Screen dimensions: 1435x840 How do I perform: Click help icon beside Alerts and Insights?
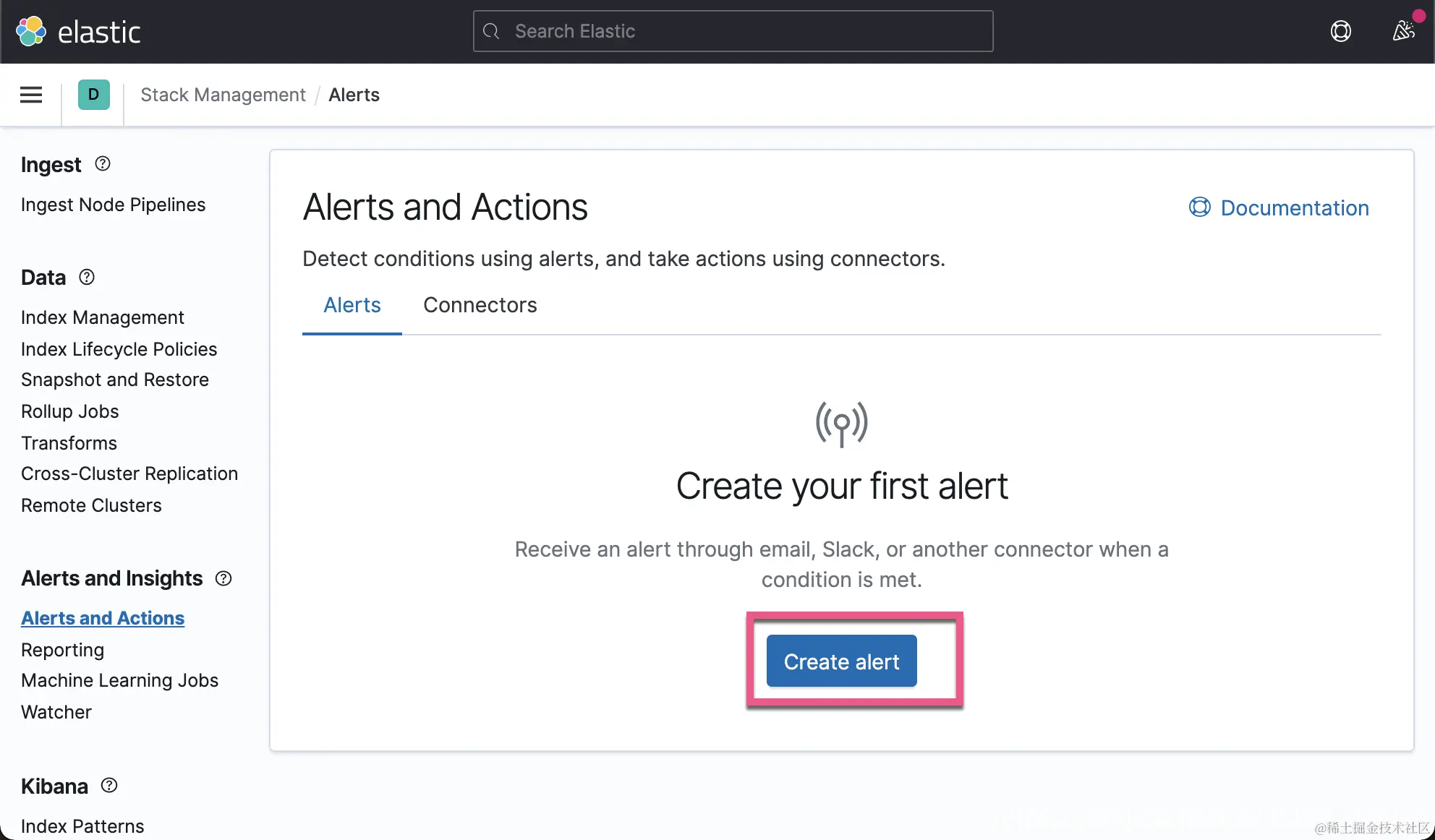[223, 578]
